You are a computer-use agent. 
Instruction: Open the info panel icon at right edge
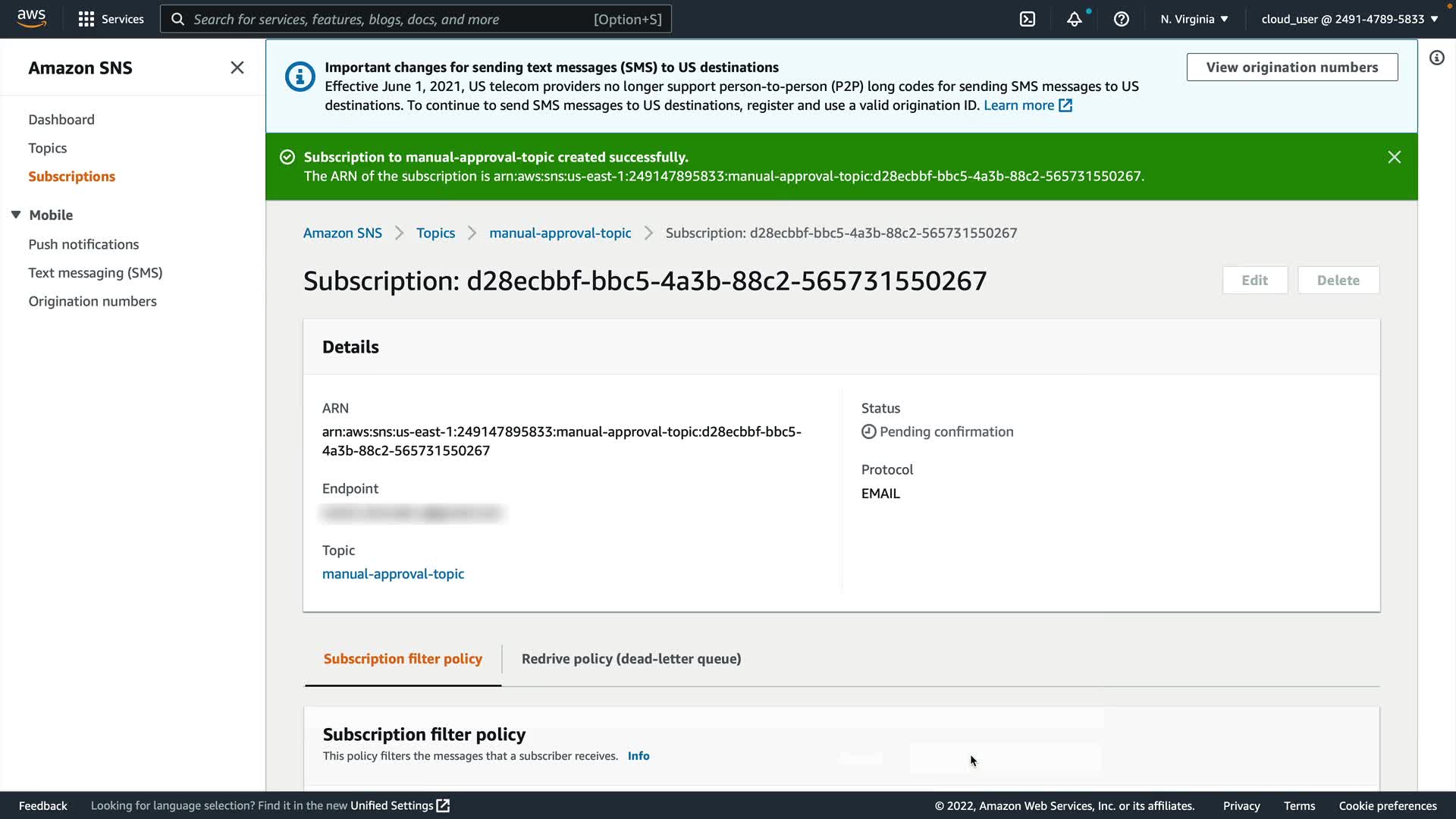[x=1436, y=58]
